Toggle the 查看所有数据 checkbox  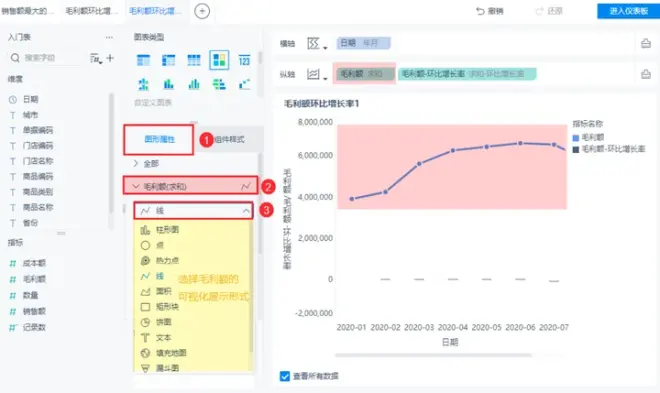(285, 376)
